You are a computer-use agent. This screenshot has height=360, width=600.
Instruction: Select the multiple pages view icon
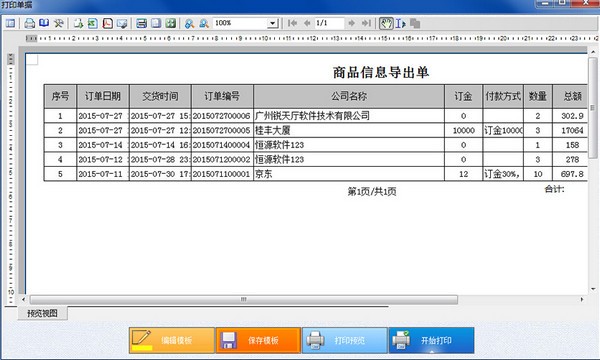tap(170, 23)
